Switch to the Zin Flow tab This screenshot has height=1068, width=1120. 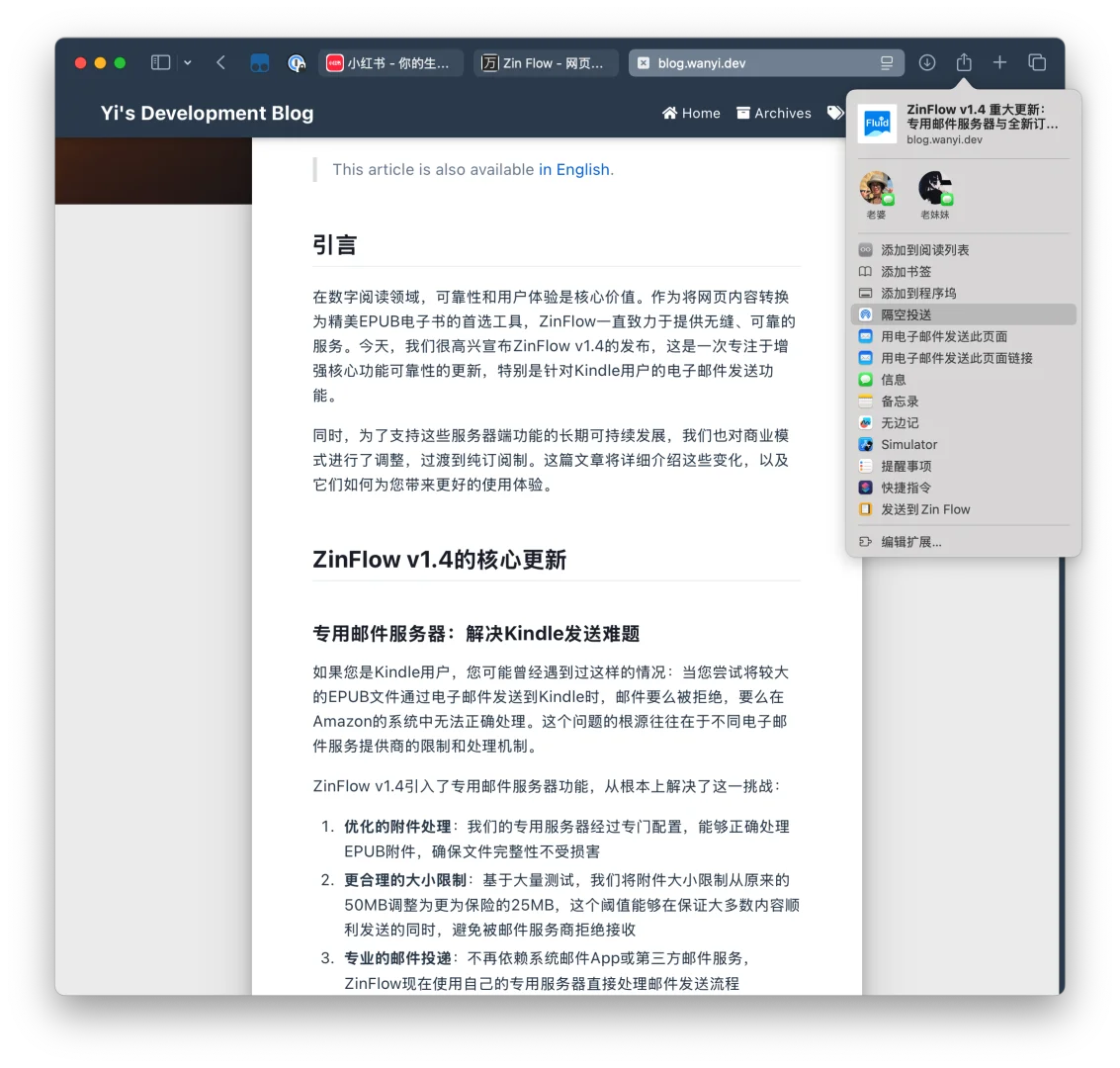(x=546, y=63)
